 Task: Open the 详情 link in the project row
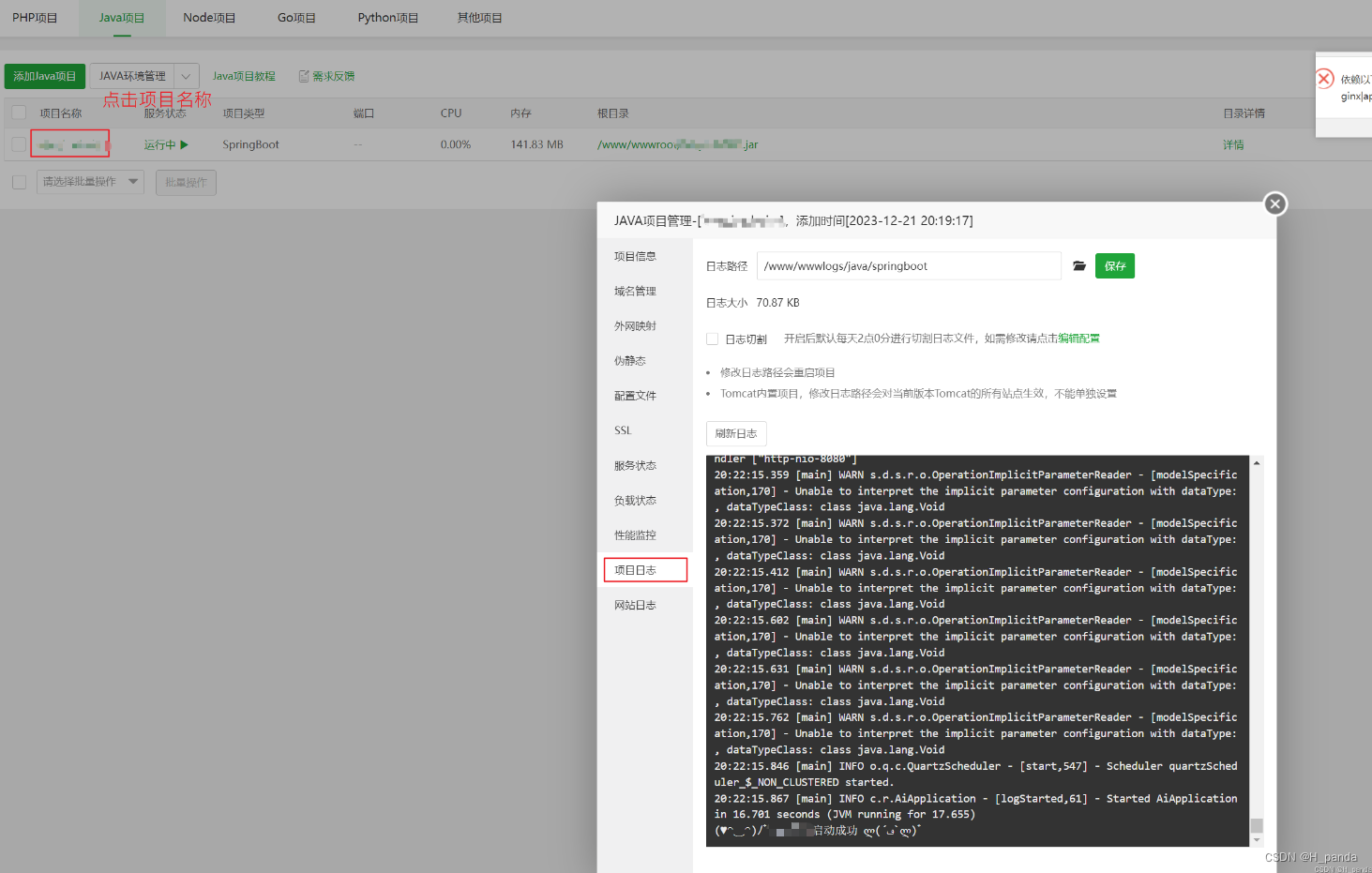1233,144
